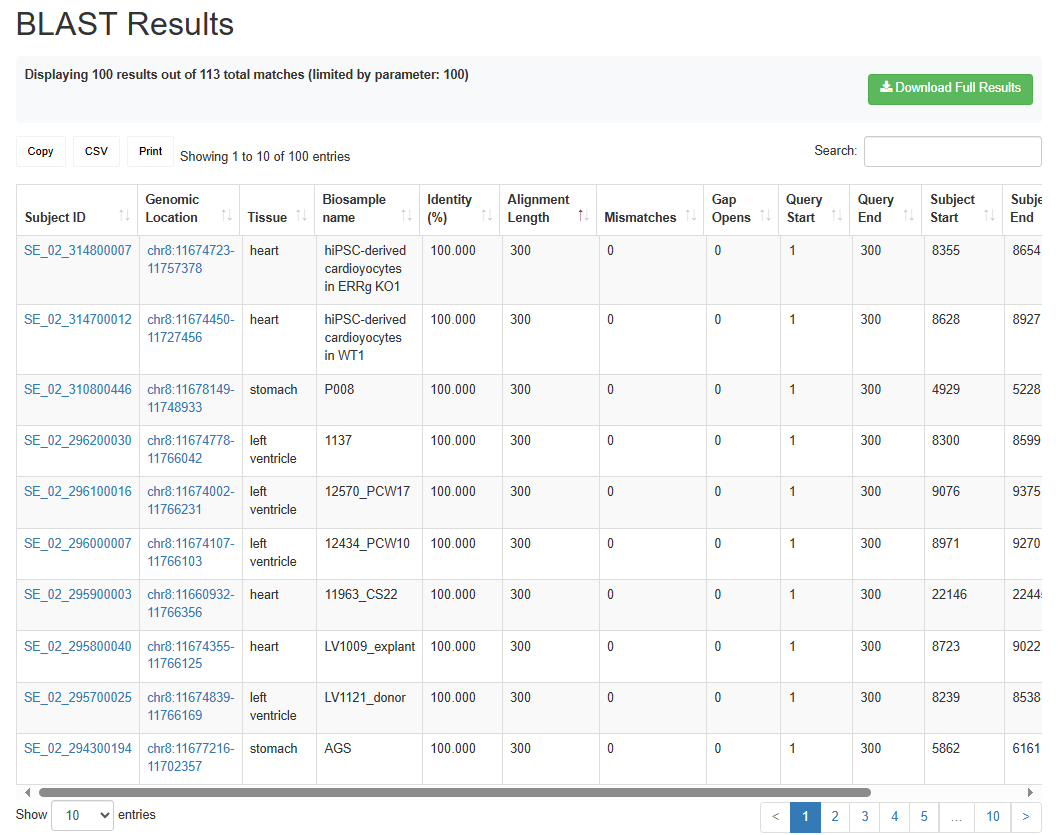This screenshot has width=1063, height=835.
Task: Sort by Mismatches column arrows
Action: (x=691, y=216)
